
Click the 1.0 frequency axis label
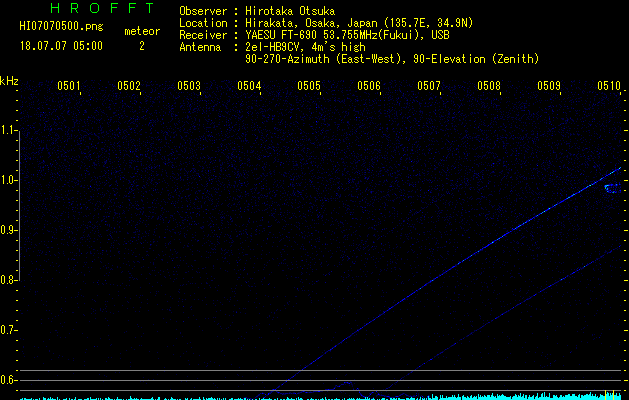8,180
